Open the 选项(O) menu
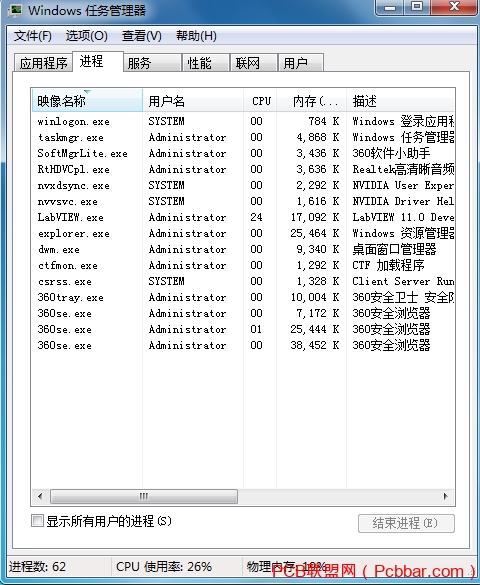The image size is (480, 585). pyautogui.click(x=87, y=36)
